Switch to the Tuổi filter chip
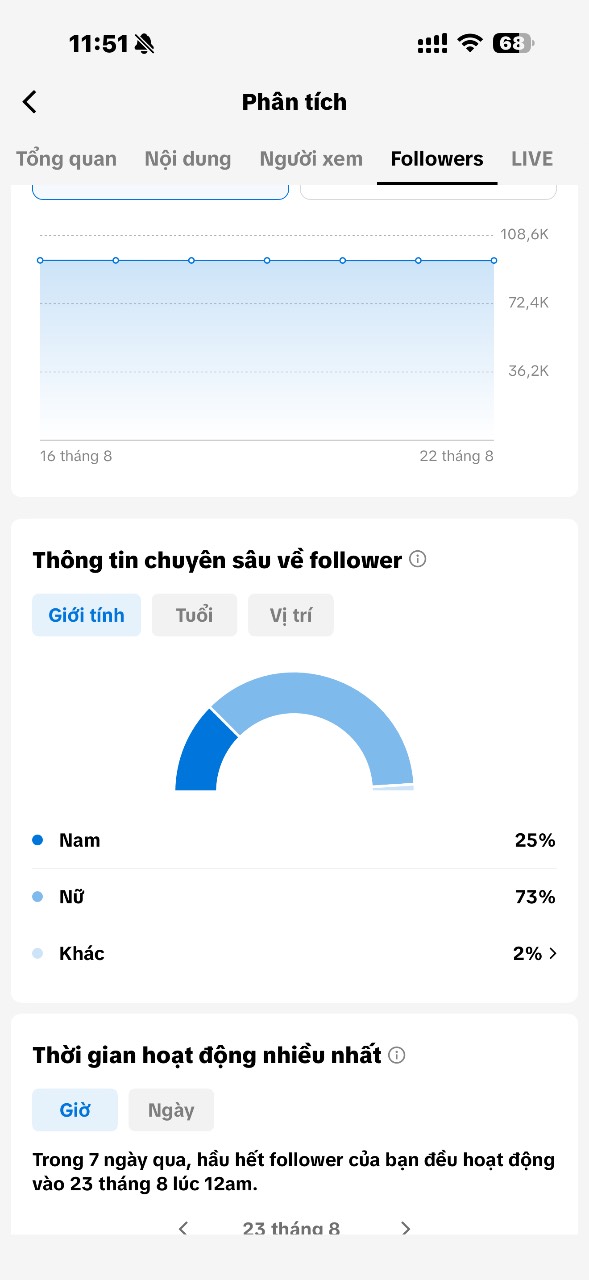This screenshot has width=589, height=1280. coord(194,615)
